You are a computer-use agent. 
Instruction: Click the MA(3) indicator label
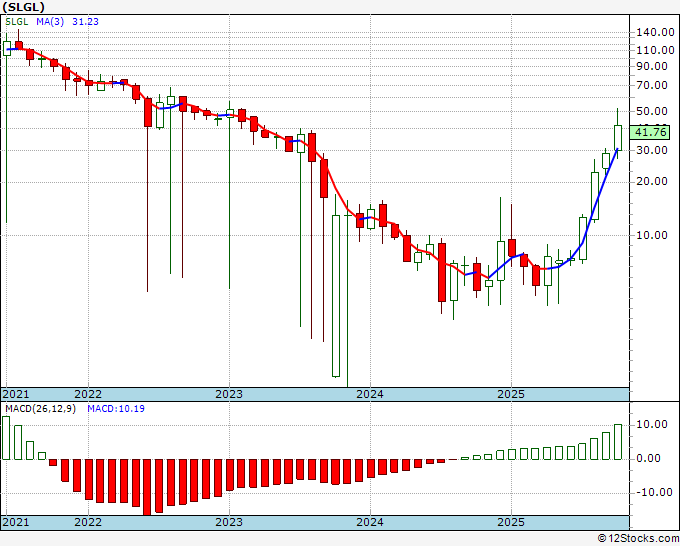(50, 21)
